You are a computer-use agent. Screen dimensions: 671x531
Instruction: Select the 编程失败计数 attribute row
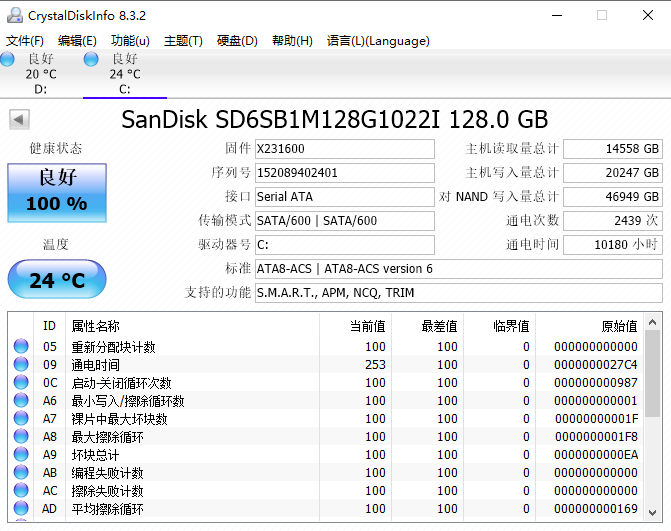pos(326,472)
